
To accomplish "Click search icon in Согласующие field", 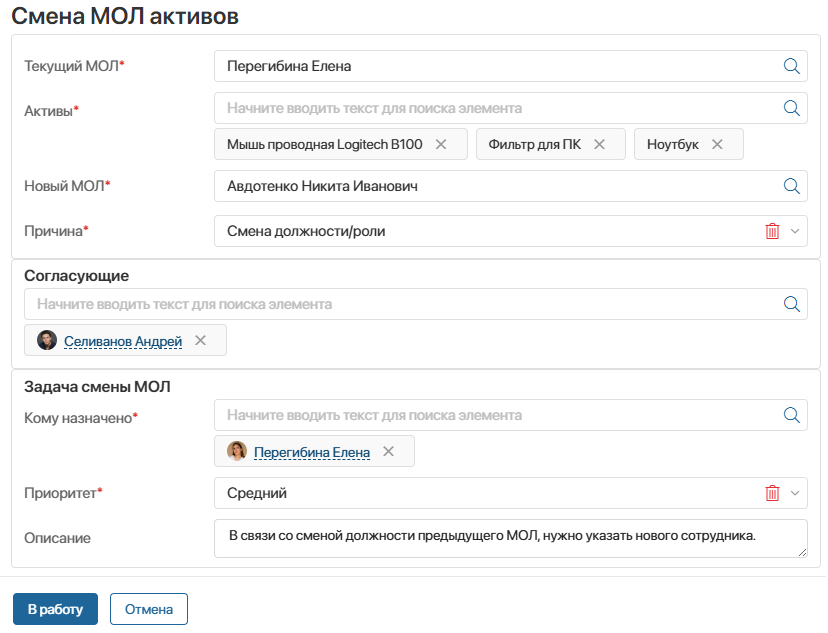I will pos(791,304).
